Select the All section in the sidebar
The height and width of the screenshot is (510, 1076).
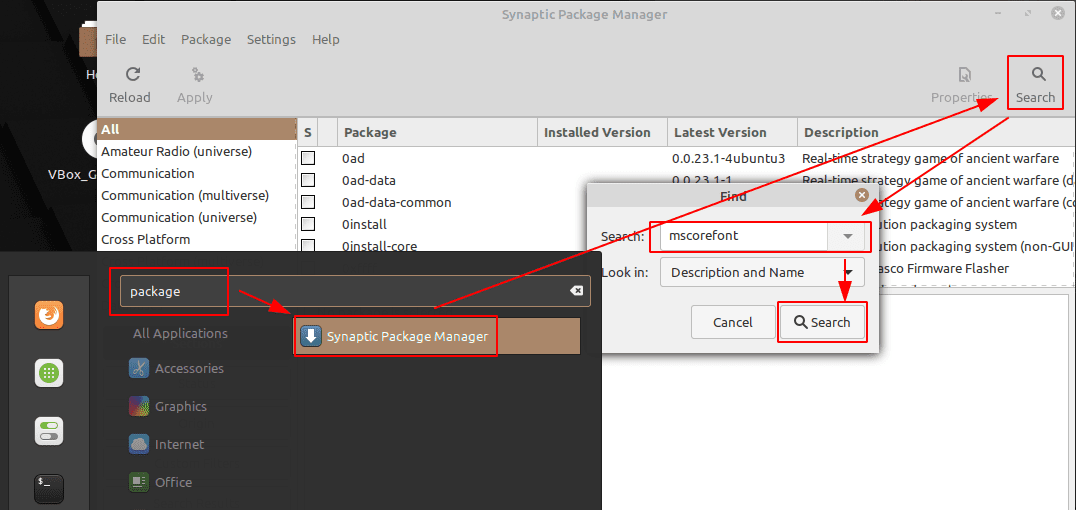[196, 130]
